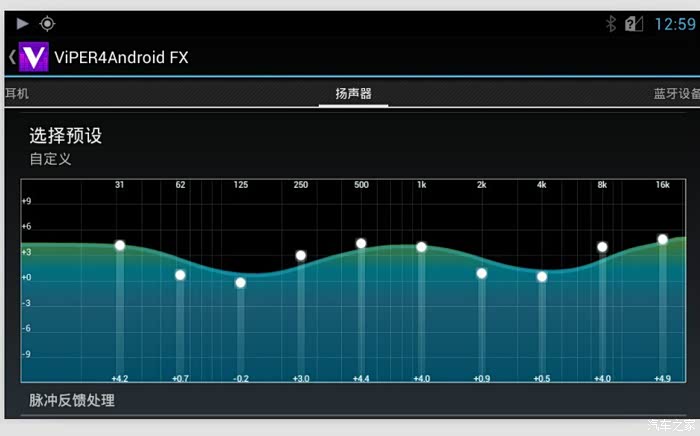Screen dimensions: 700x436
Task: Tap the GPS location icon in status bar
Action: click(x=47, y=23)
